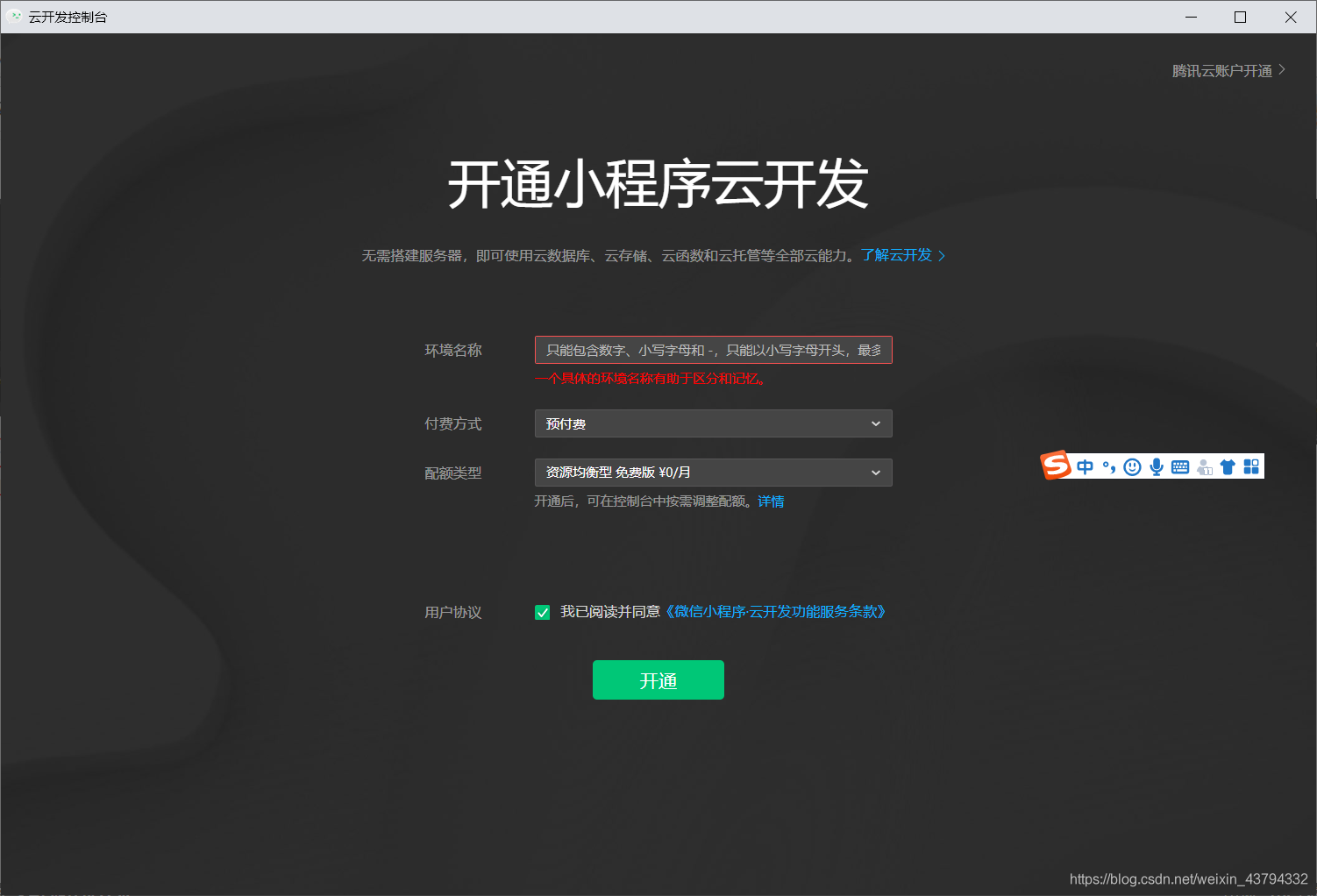Open the 了解云开发 link
1317x896 pixels.
point(903,255)
